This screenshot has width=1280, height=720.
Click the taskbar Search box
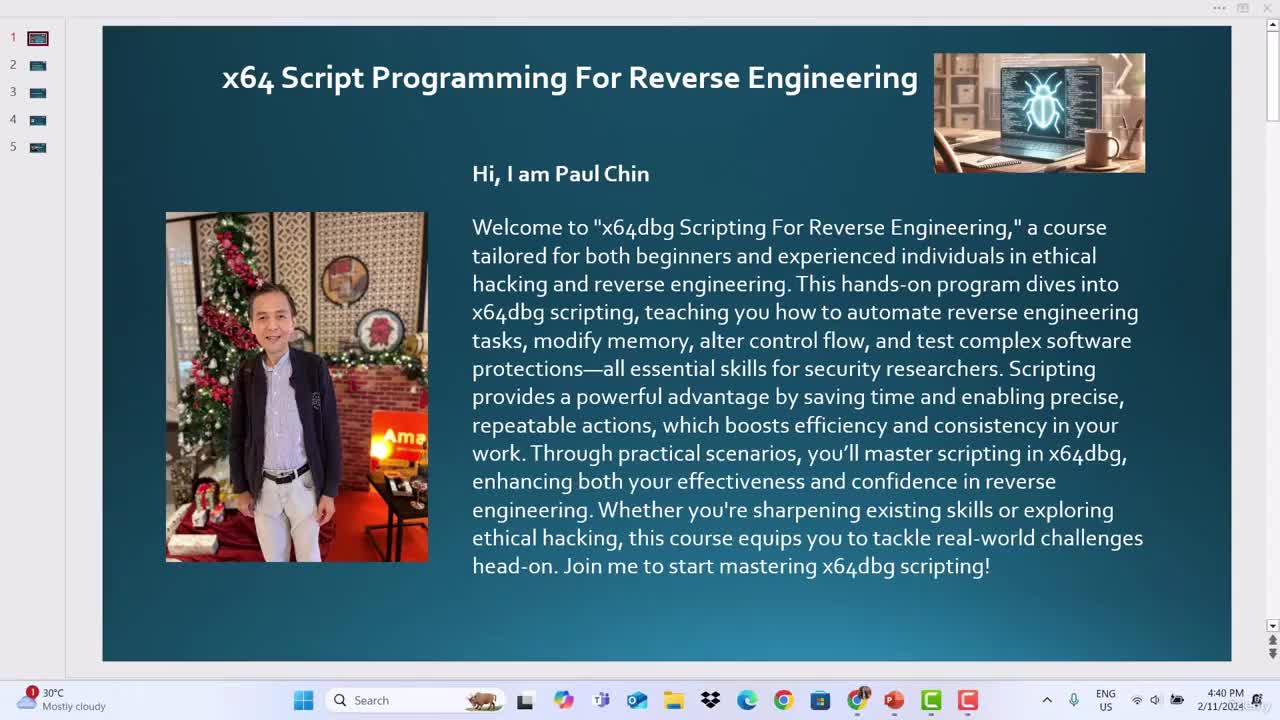coord(415,700)
